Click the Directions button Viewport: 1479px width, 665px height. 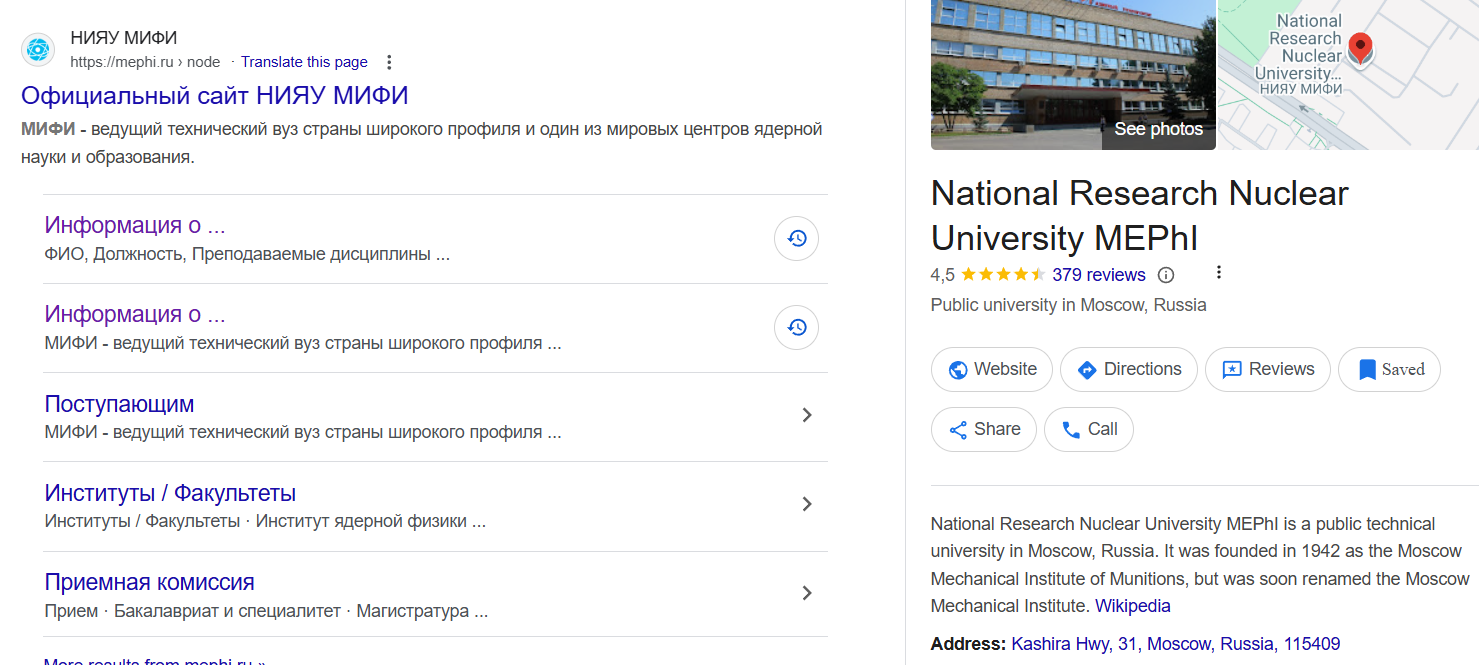click(1129, 369)
